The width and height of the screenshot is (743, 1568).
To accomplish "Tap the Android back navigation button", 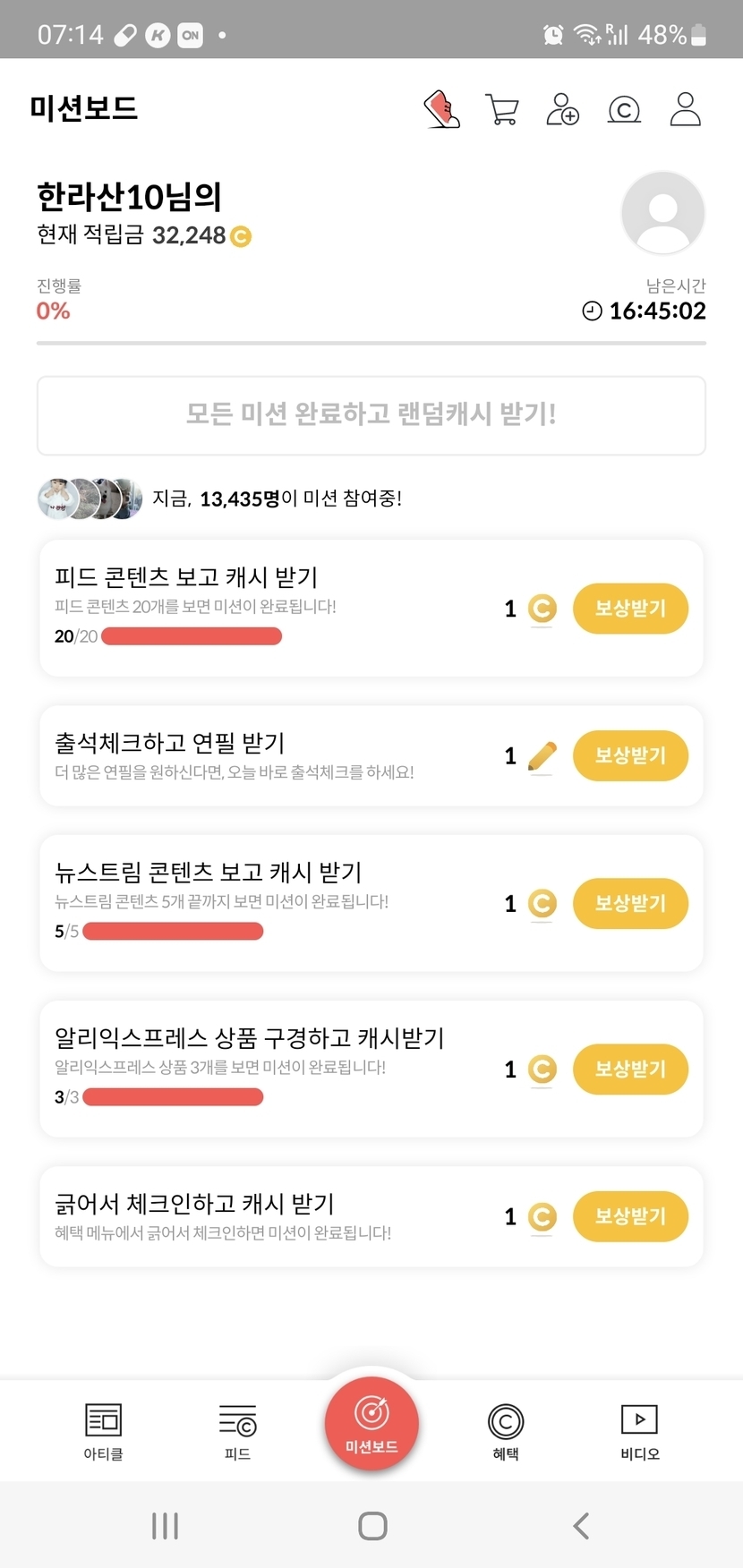I will click(581, 1526).
